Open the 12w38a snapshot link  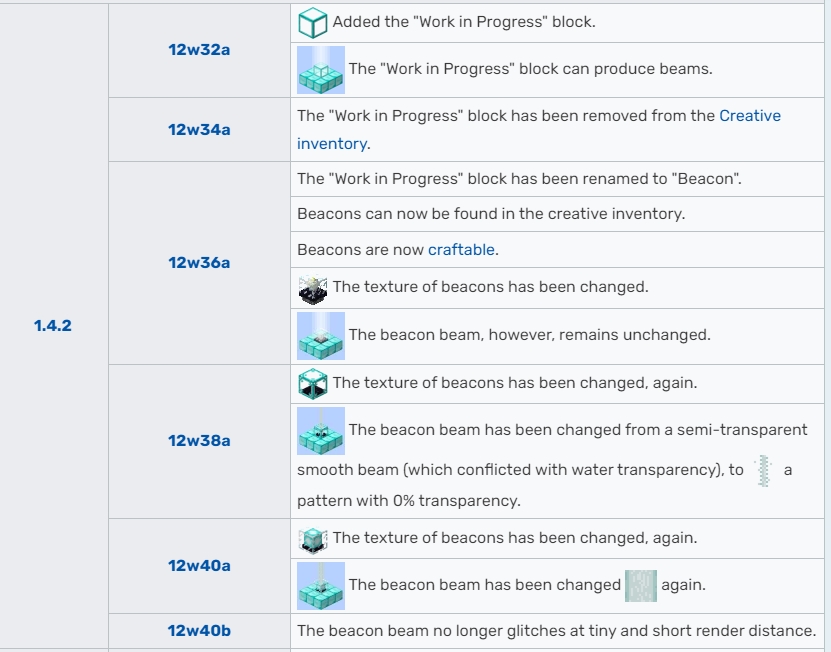pos(199,441)
